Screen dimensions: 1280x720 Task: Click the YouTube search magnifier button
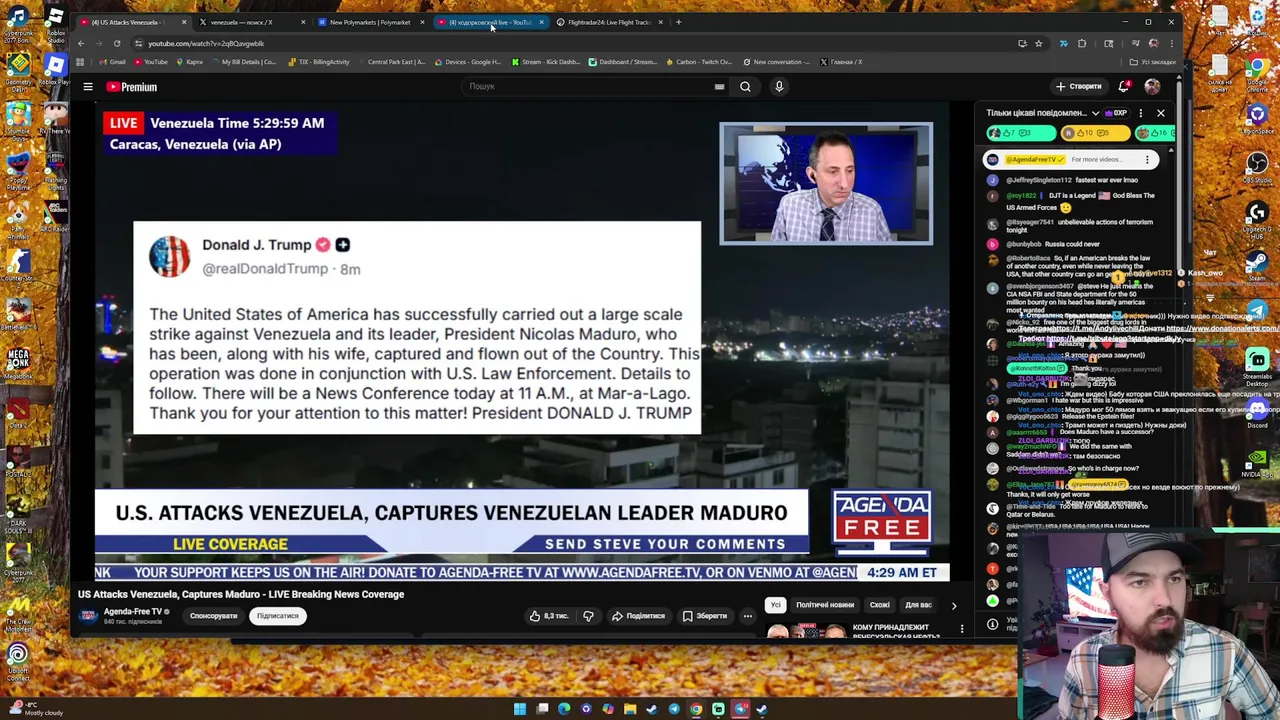[745, 87]
